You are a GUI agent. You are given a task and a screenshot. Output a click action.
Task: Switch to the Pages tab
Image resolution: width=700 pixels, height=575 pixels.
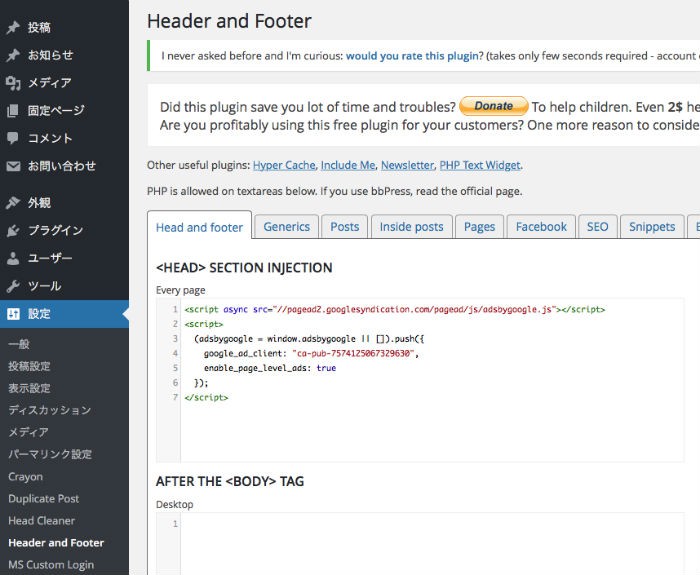point(479,226)
